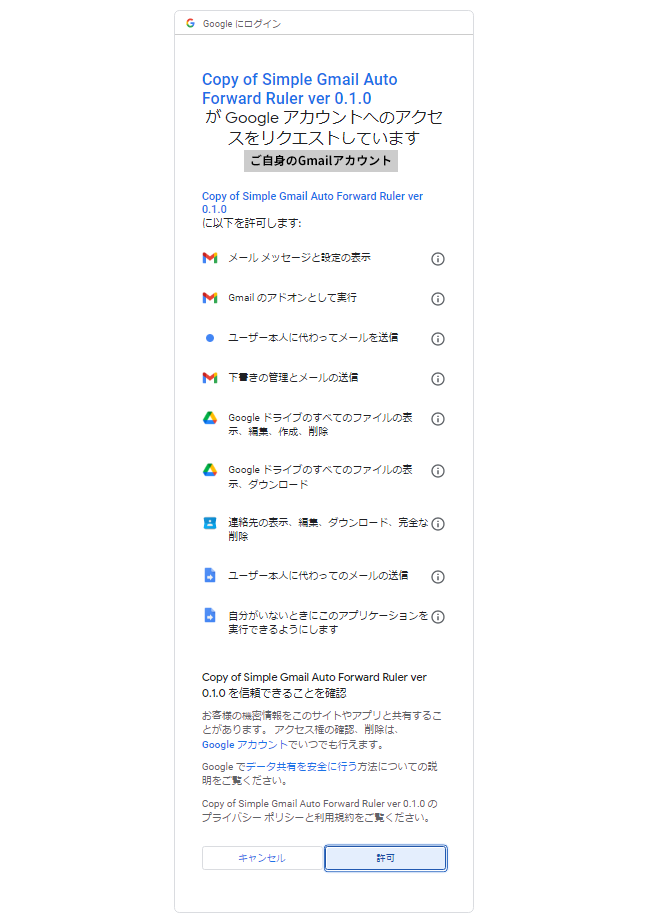
Task: Click the text 連絡先の表示、編集、ダウンロード、完全な削除
Action: 328,529
